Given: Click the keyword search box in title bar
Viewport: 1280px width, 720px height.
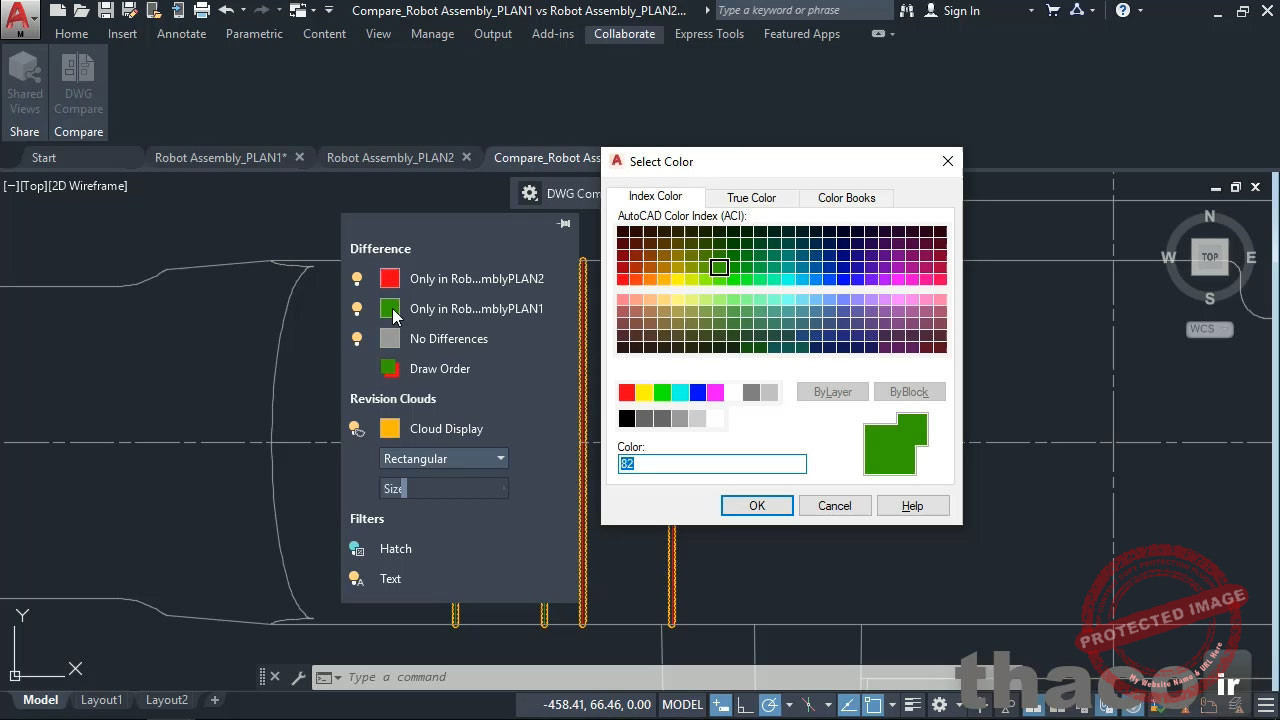Looking at the screenshot, I should [x=803, y=10].
